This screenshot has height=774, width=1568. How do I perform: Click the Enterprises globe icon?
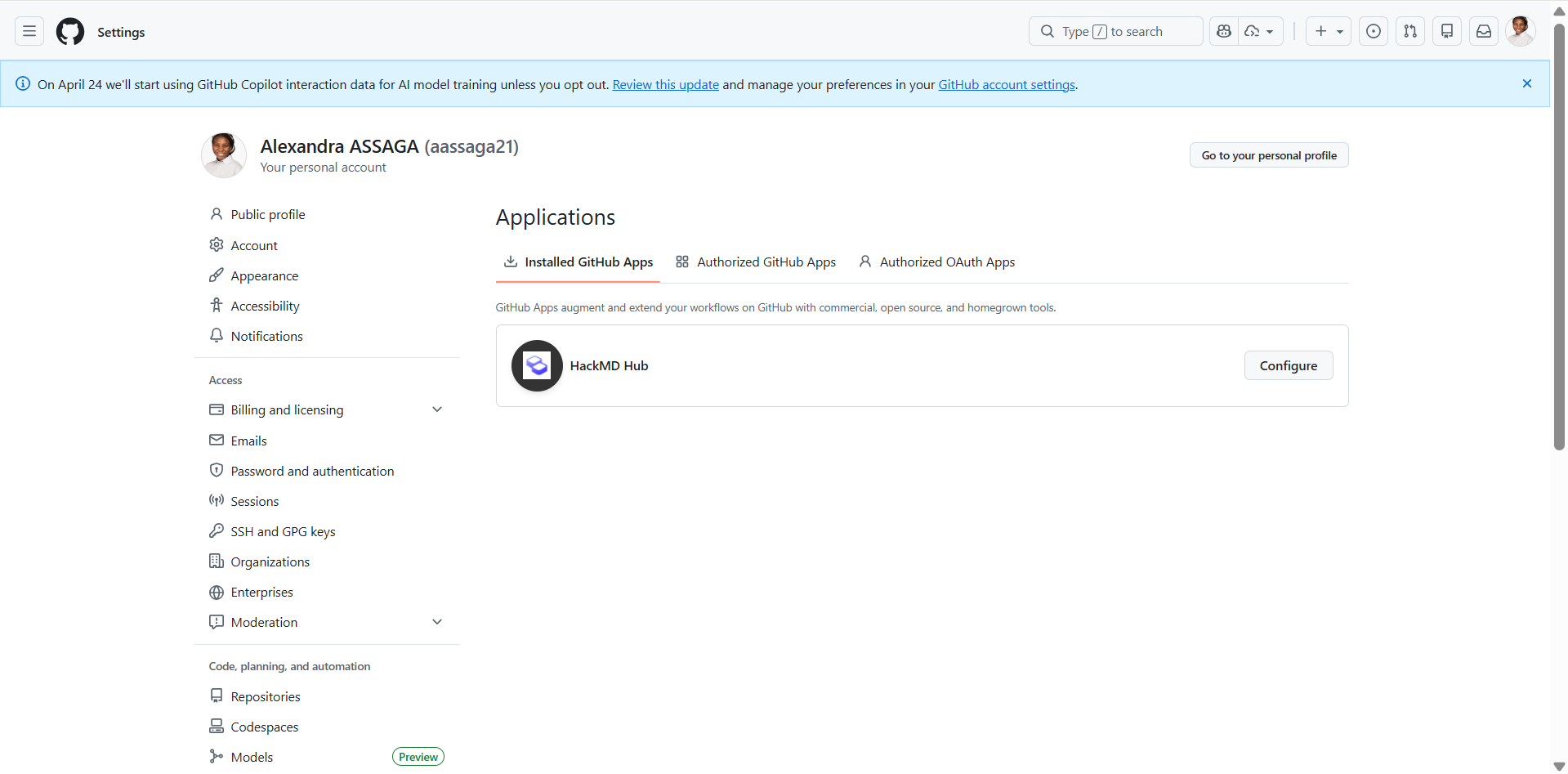[x=217, y=592]
